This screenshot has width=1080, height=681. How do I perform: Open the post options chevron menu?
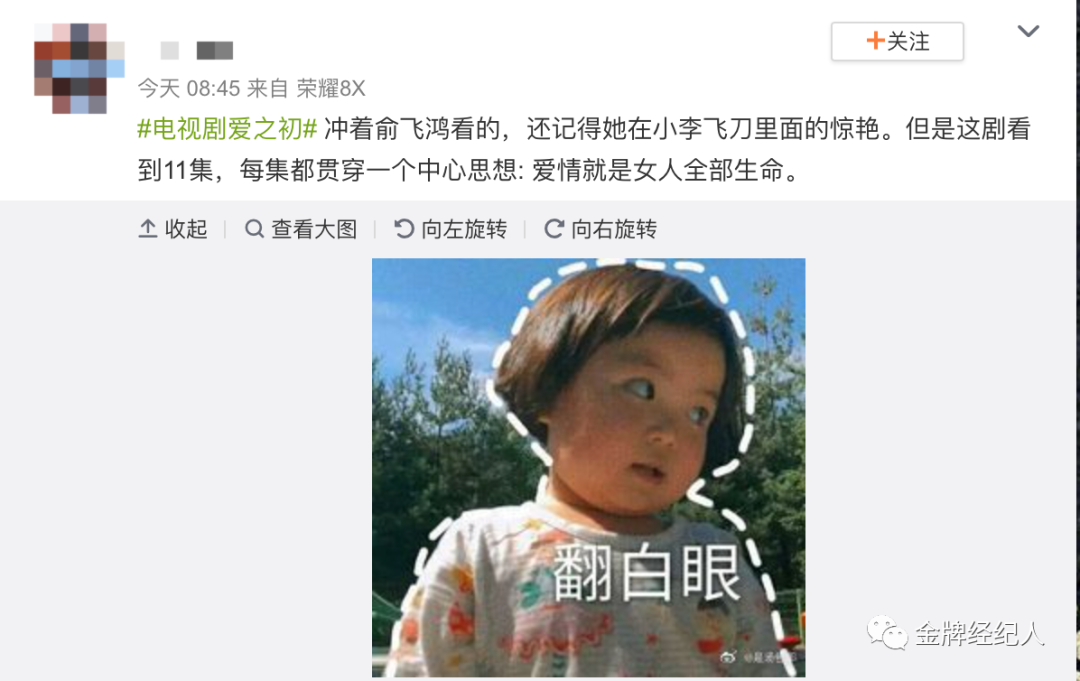(x=1028, y=31)
